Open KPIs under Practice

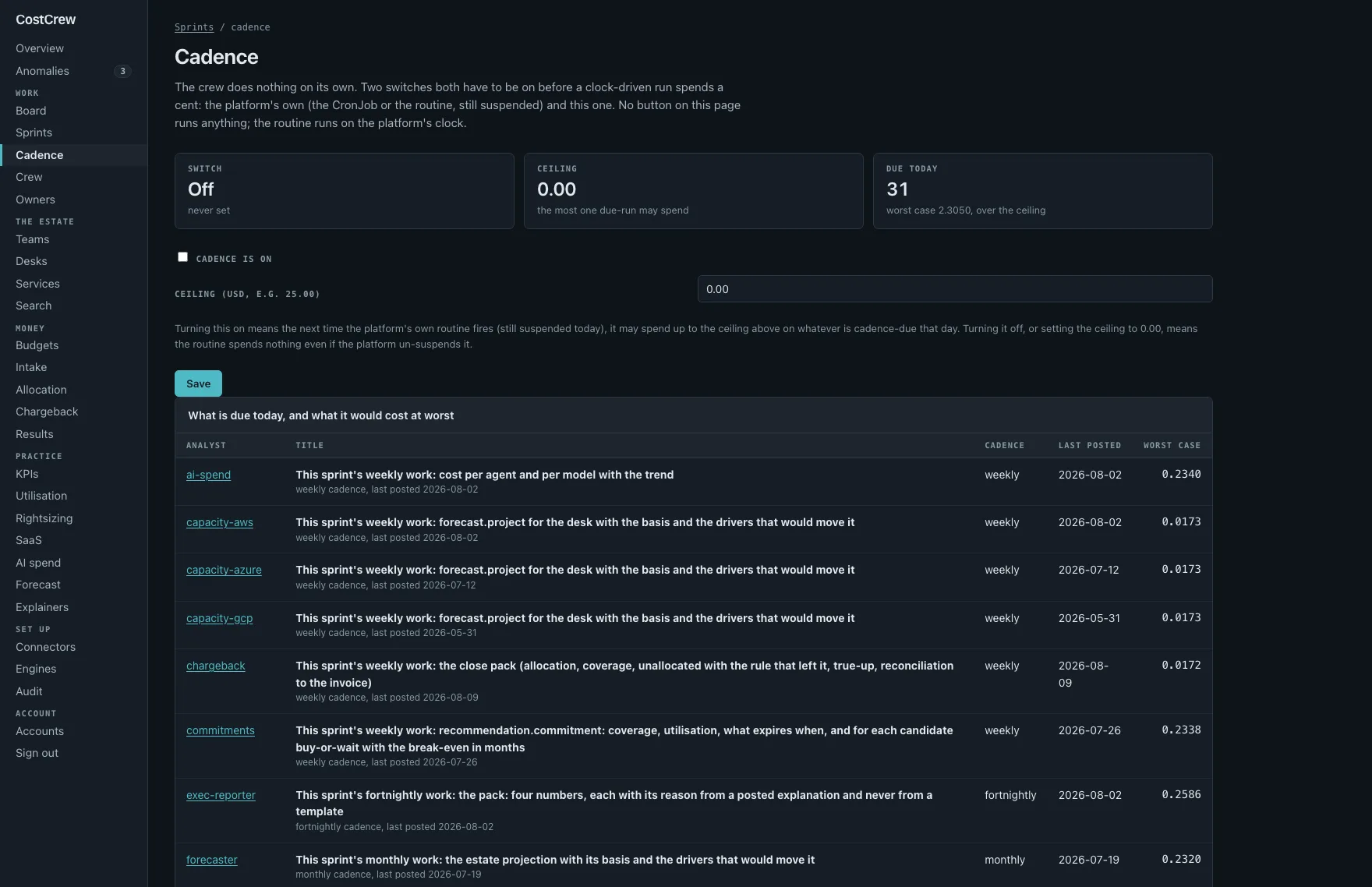coord(73,474)
